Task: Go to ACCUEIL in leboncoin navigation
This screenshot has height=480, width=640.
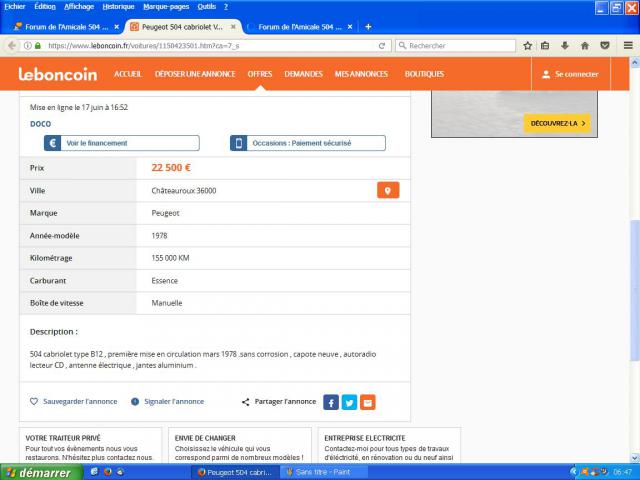Action: (x=128, y=74)
